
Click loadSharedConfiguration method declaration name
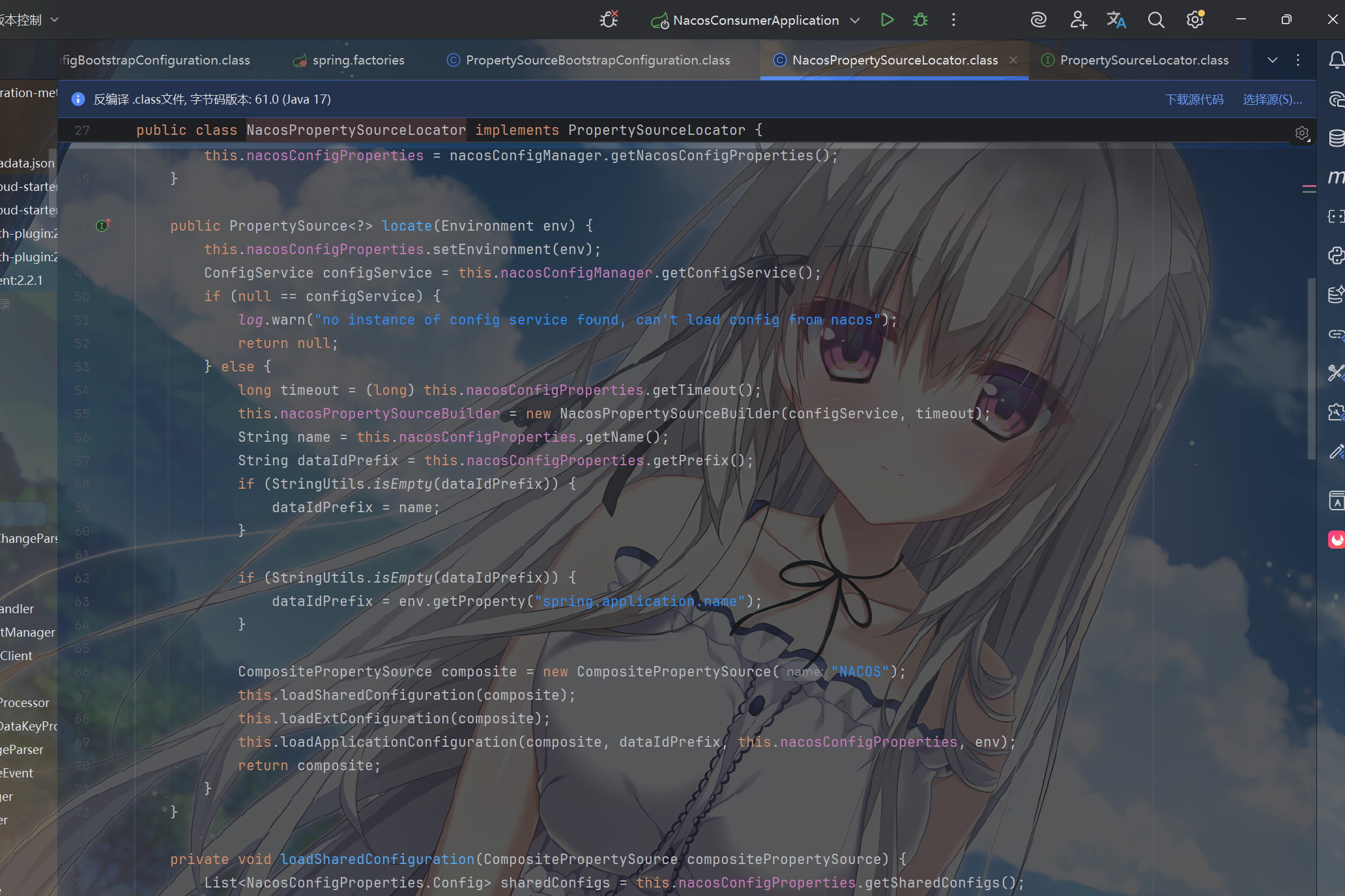(377, 859)
